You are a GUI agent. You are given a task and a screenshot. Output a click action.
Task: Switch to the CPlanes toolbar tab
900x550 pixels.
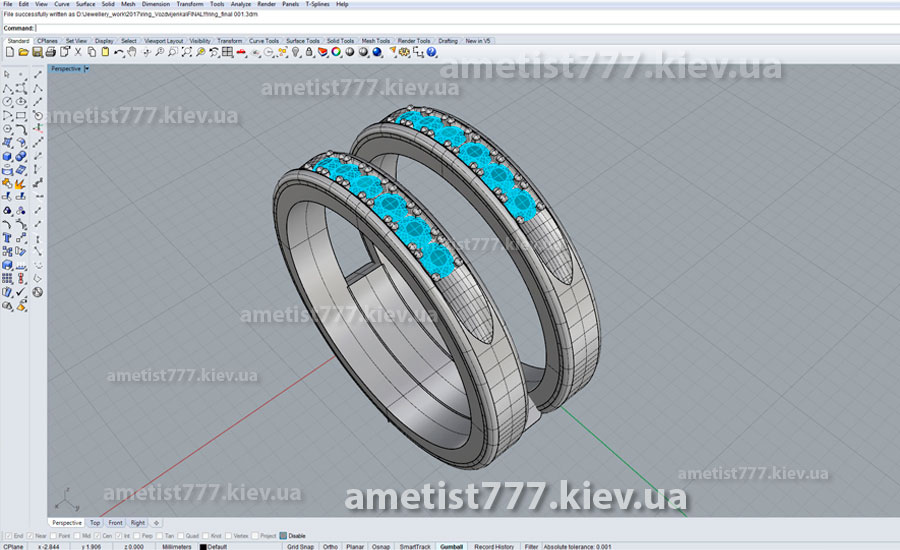[x=47, y=41]
